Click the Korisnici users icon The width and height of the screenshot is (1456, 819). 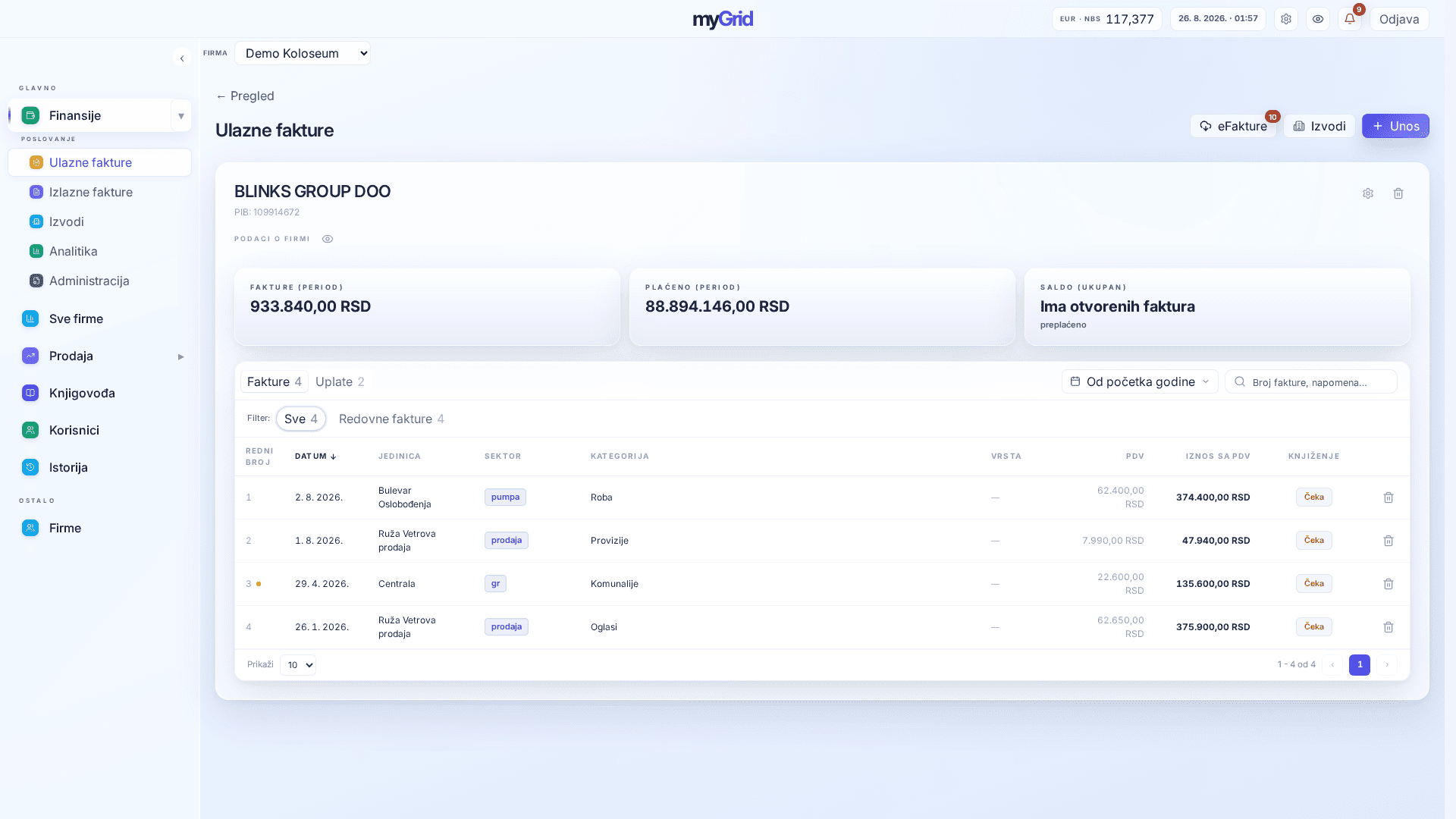(30, 430)
